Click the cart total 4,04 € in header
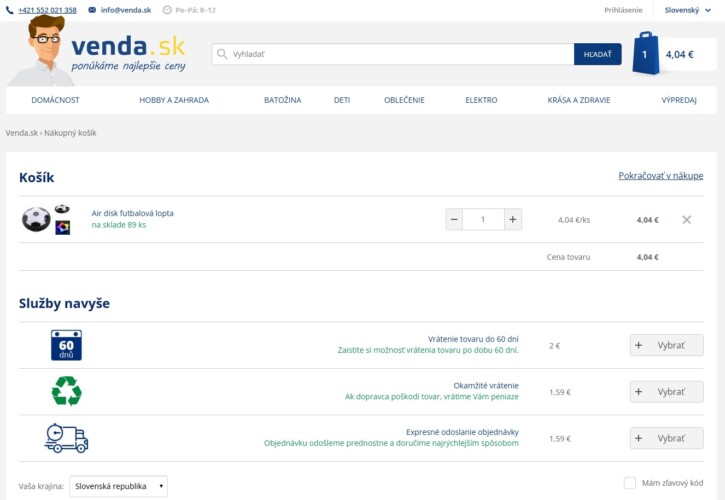 click(679, 54)
